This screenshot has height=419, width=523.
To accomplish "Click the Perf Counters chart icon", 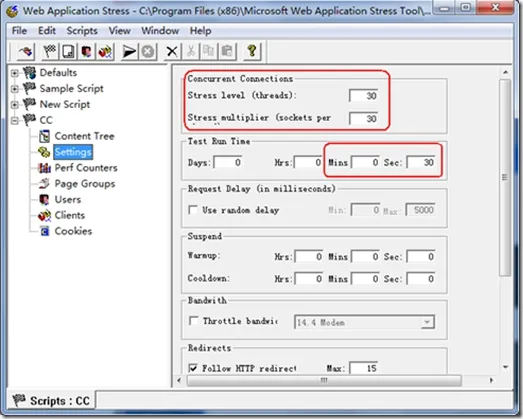I will [44, 168].
